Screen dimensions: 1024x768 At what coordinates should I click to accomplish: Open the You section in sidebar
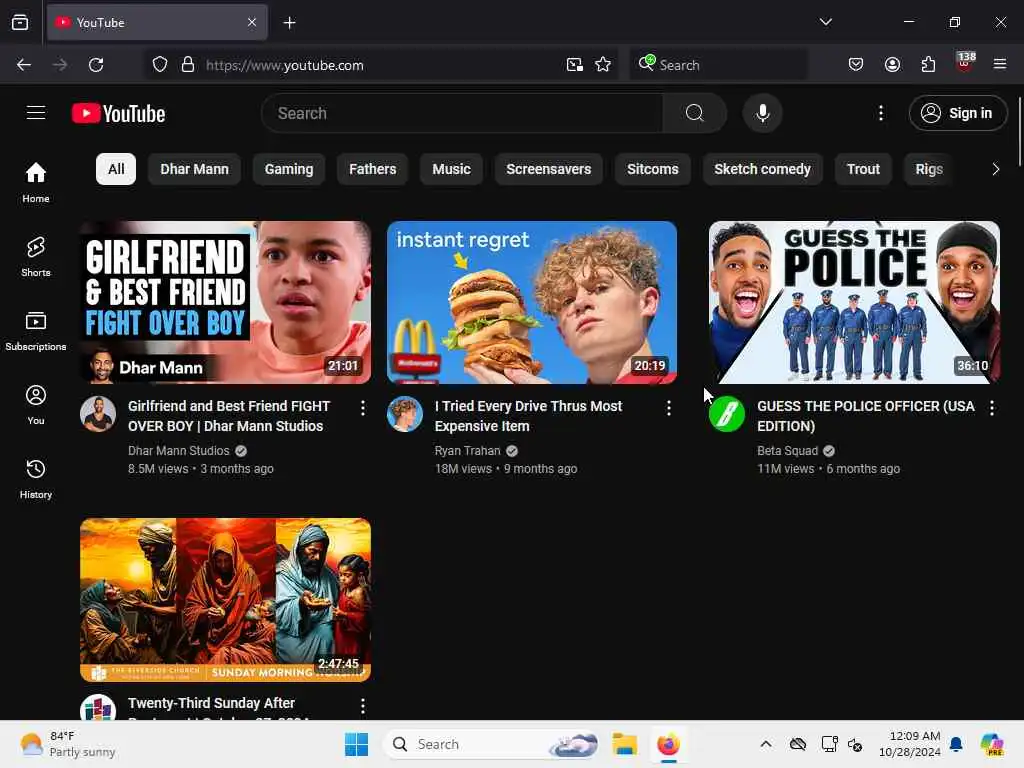(36, 405)
